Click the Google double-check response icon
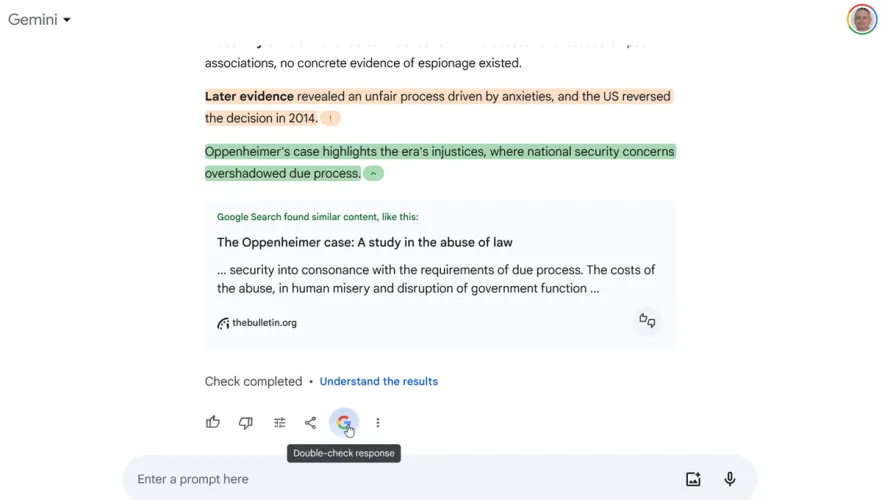Image resolution: width=882 pixels, height=500 pixels. (x=344, y=423)
